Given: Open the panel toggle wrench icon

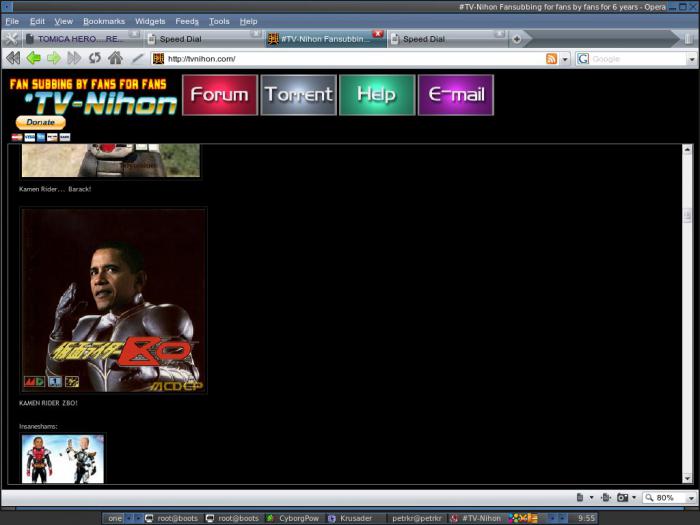Looking at the screenshot, I should click(11, 39).
